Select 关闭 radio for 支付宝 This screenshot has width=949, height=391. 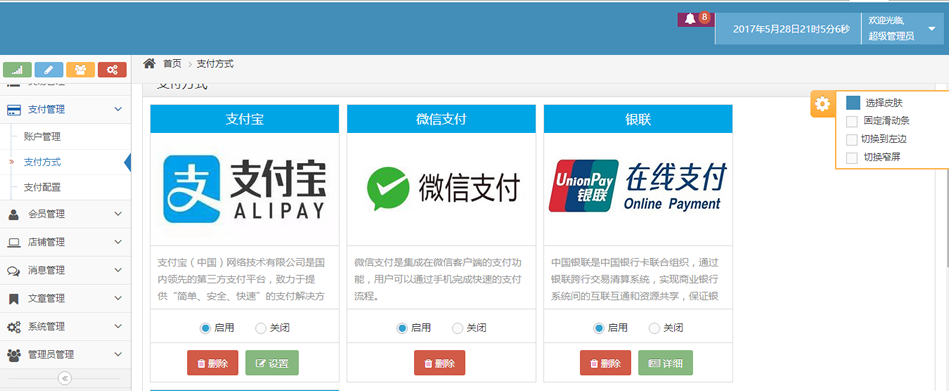click(x=261, y=328)
